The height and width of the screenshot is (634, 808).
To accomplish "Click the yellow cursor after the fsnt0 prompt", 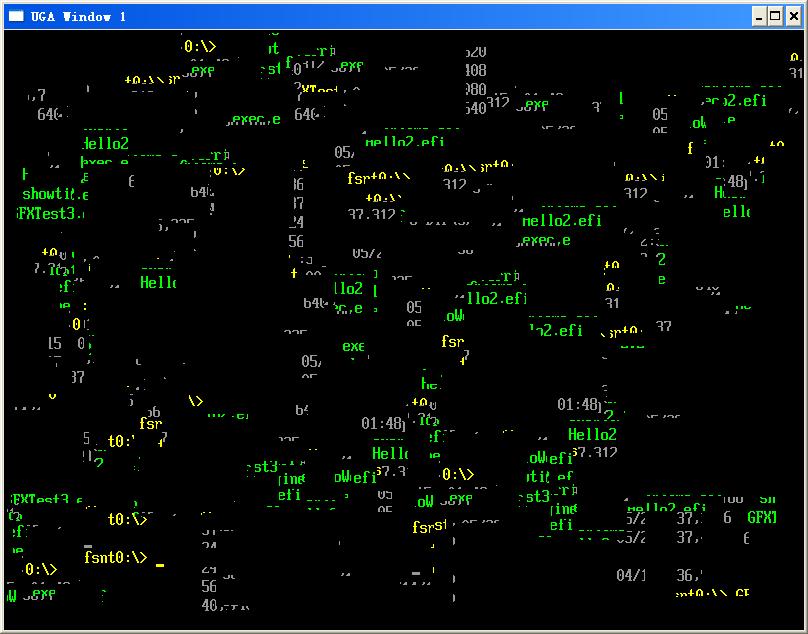I will pyautogui.click(x=160, y=565).
